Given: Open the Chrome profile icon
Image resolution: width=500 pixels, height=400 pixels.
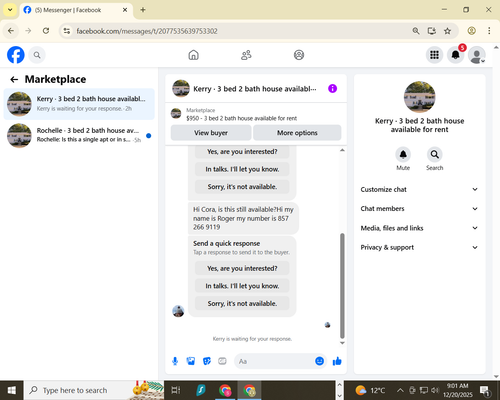Looking at the screenshot, I should tap(471, 31).
